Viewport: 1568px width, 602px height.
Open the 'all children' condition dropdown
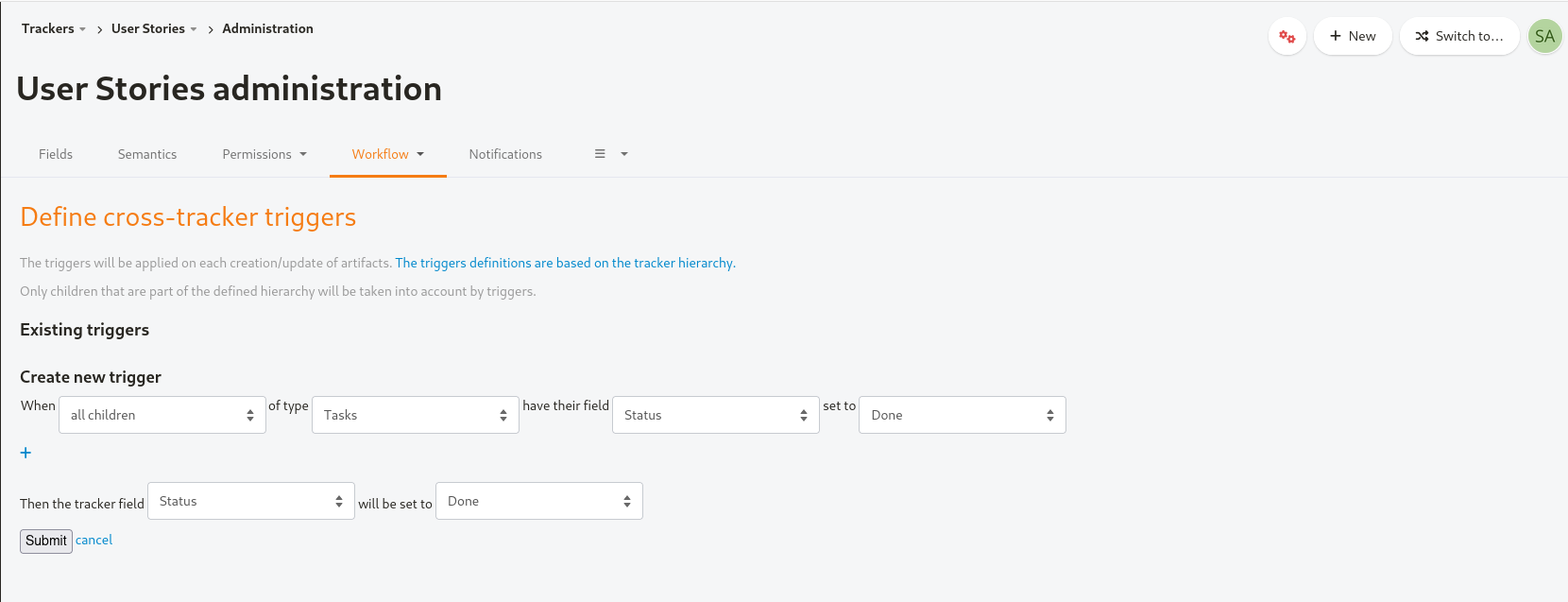[162, 415]
